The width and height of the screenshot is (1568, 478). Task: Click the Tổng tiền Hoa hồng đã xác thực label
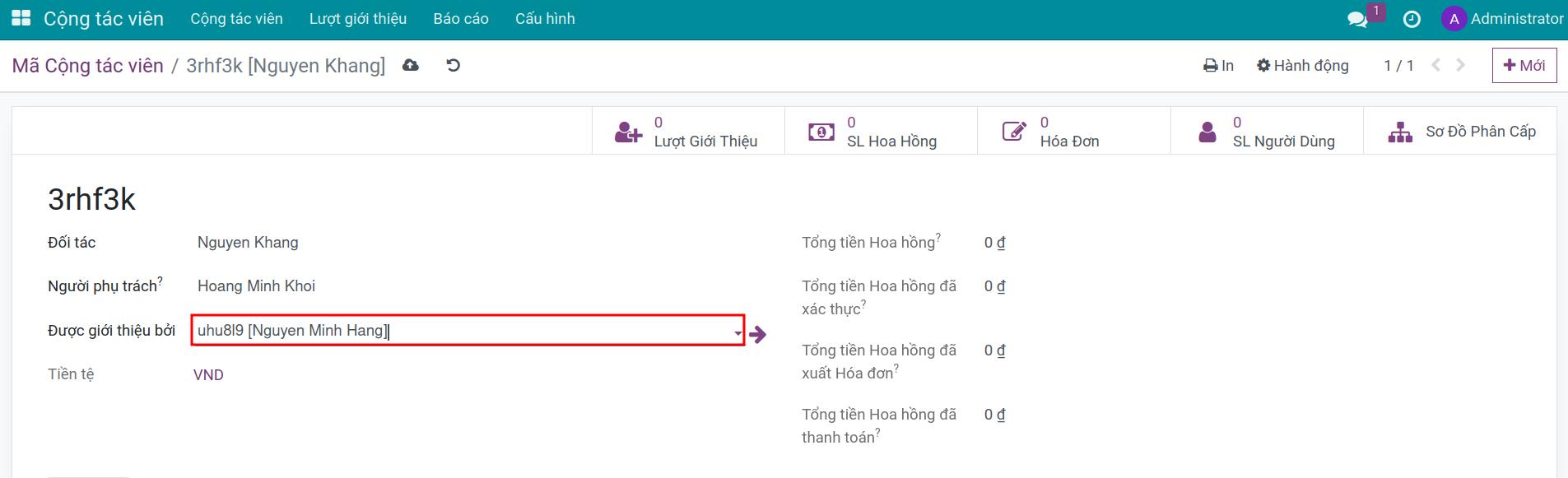(879, 297)
